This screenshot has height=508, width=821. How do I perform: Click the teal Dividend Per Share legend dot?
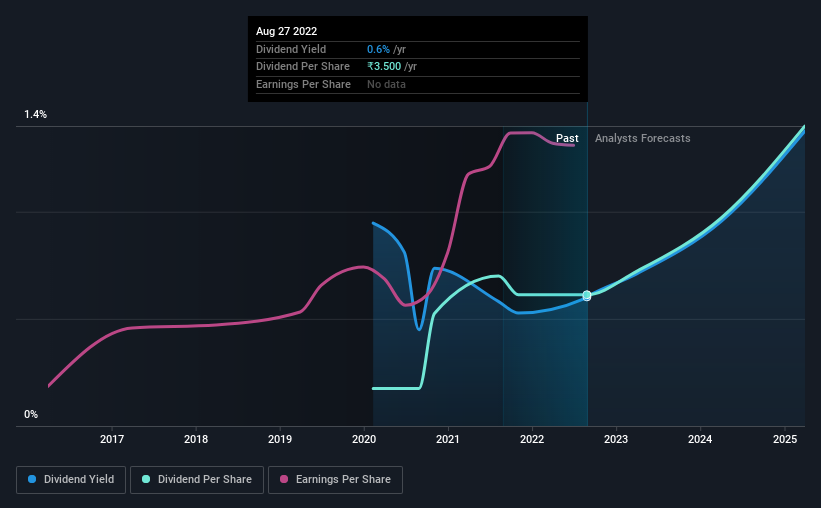click(145, 480)
